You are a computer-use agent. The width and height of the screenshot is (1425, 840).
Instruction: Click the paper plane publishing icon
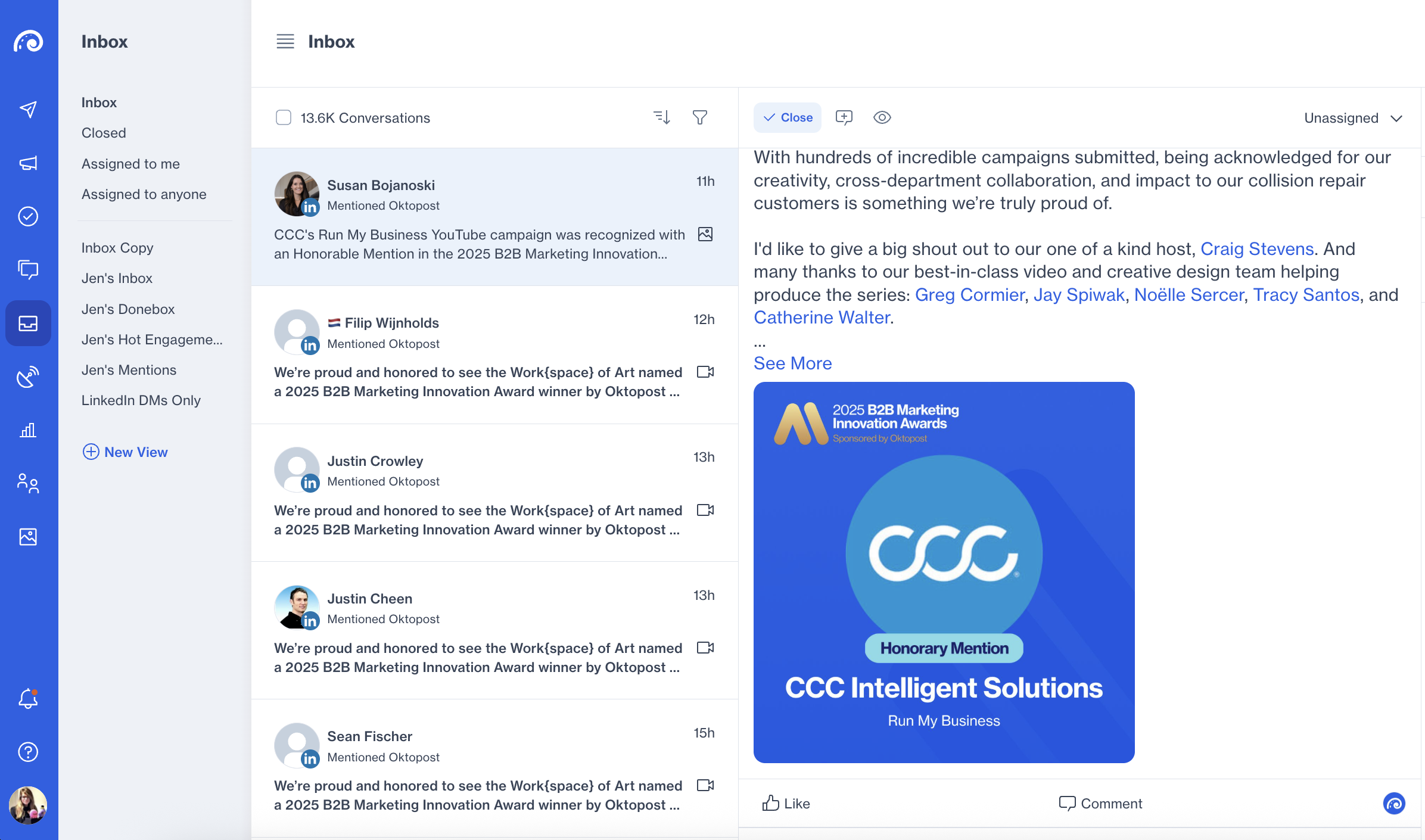coord(28,109)
